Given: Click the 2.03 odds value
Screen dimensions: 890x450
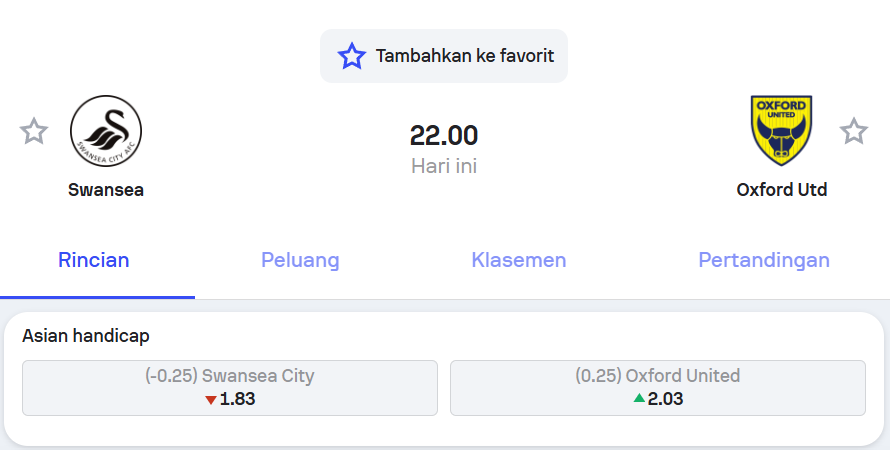Looking at the screenshot, I should [666, 399].
